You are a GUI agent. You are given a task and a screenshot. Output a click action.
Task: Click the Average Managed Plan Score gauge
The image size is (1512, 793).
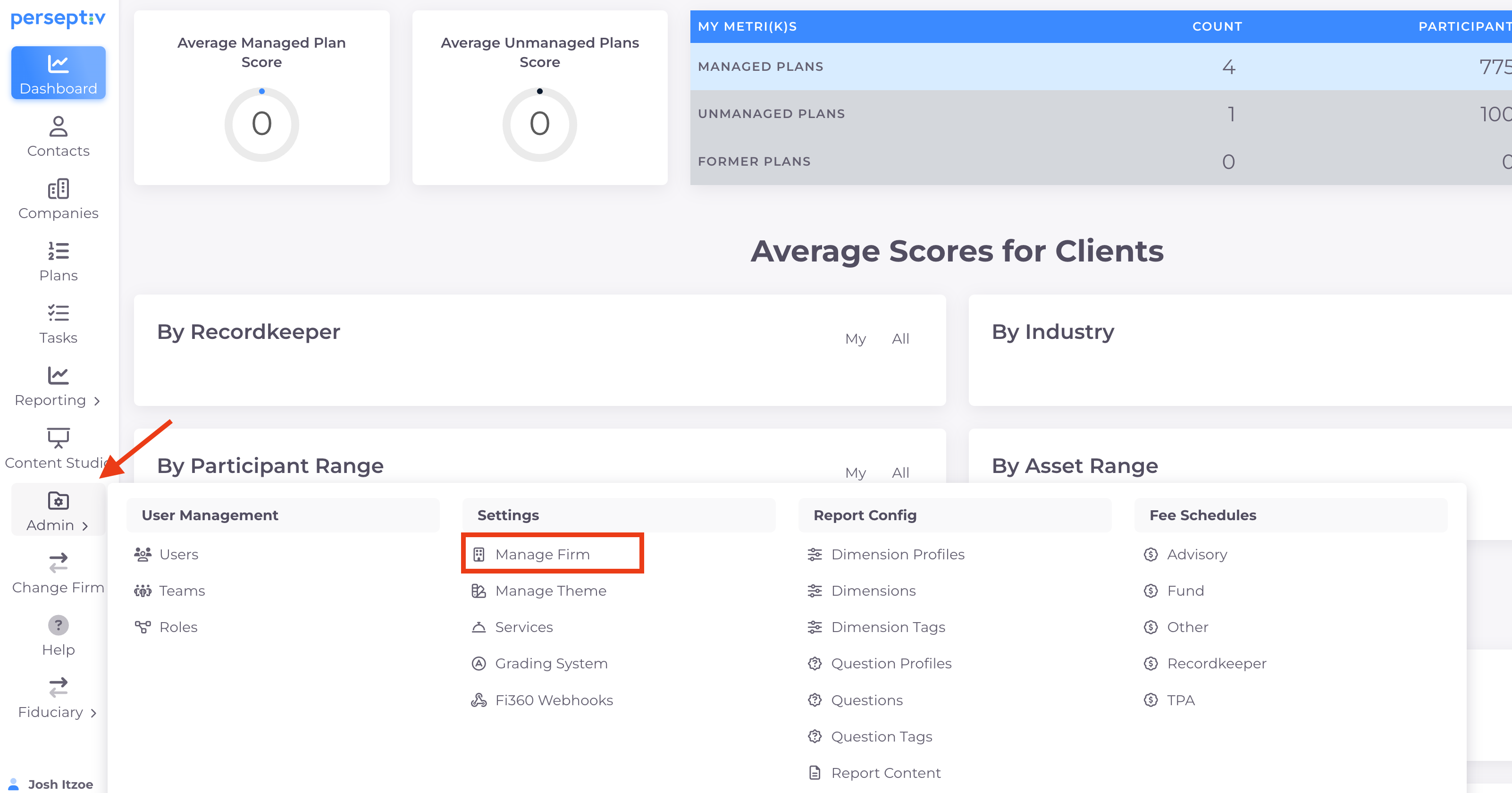point(261,124)
